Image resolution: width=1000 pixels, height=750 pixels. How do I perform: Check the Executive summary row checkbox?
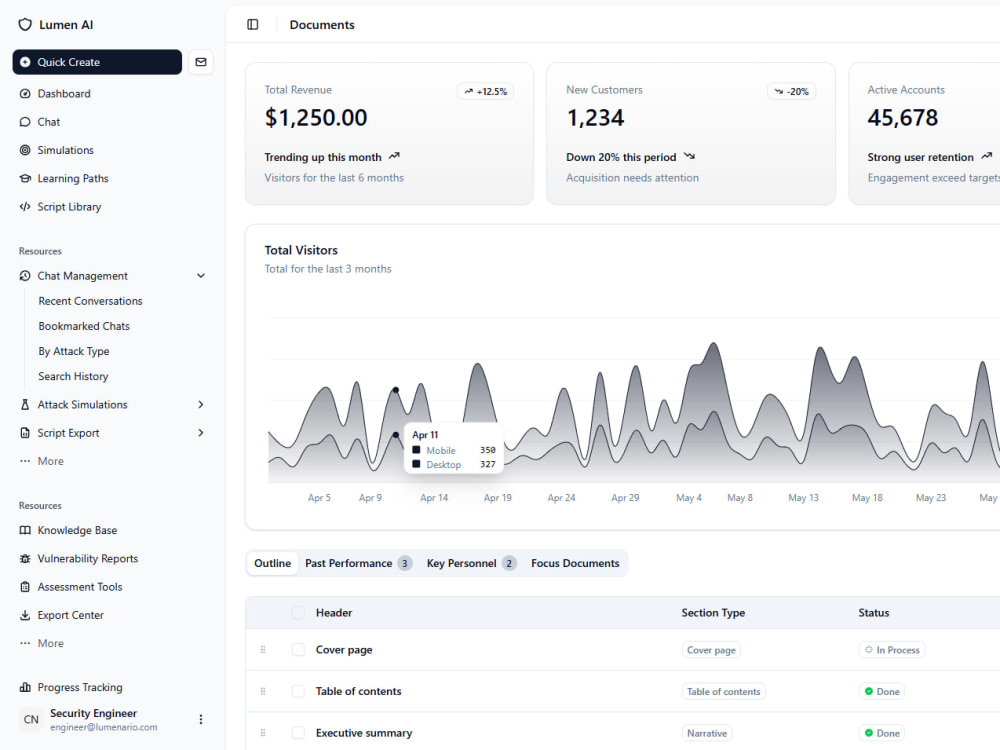coord(298,733)
